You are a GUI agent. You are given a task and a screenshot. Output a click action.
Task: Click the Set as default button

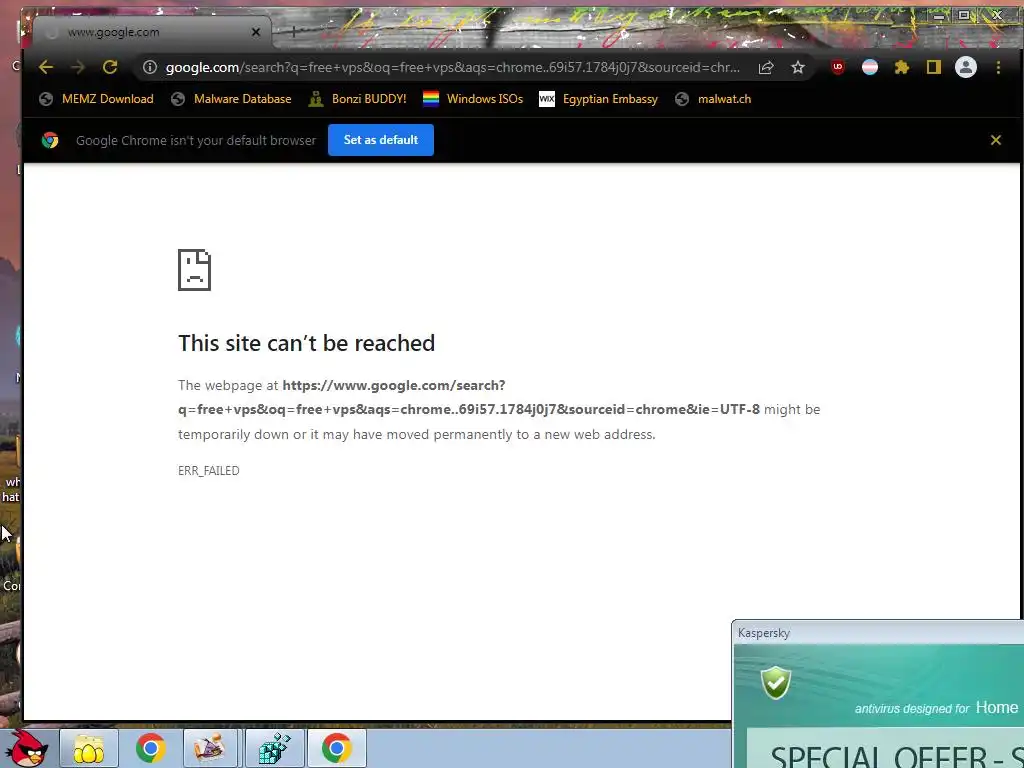tap(381, 140)
